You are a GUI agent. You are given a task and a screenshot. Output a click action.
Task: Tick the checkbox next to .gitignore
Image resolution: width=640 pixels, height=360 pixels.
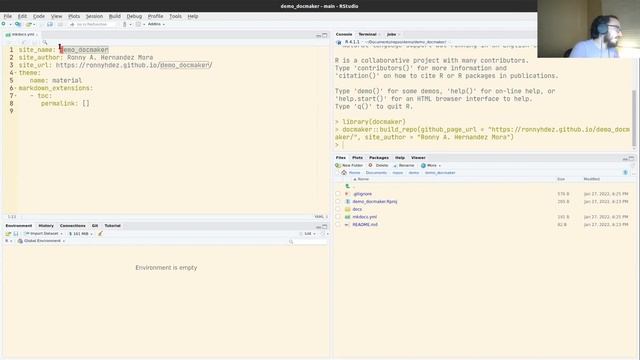pyautogui.click(x=338, y=194)
